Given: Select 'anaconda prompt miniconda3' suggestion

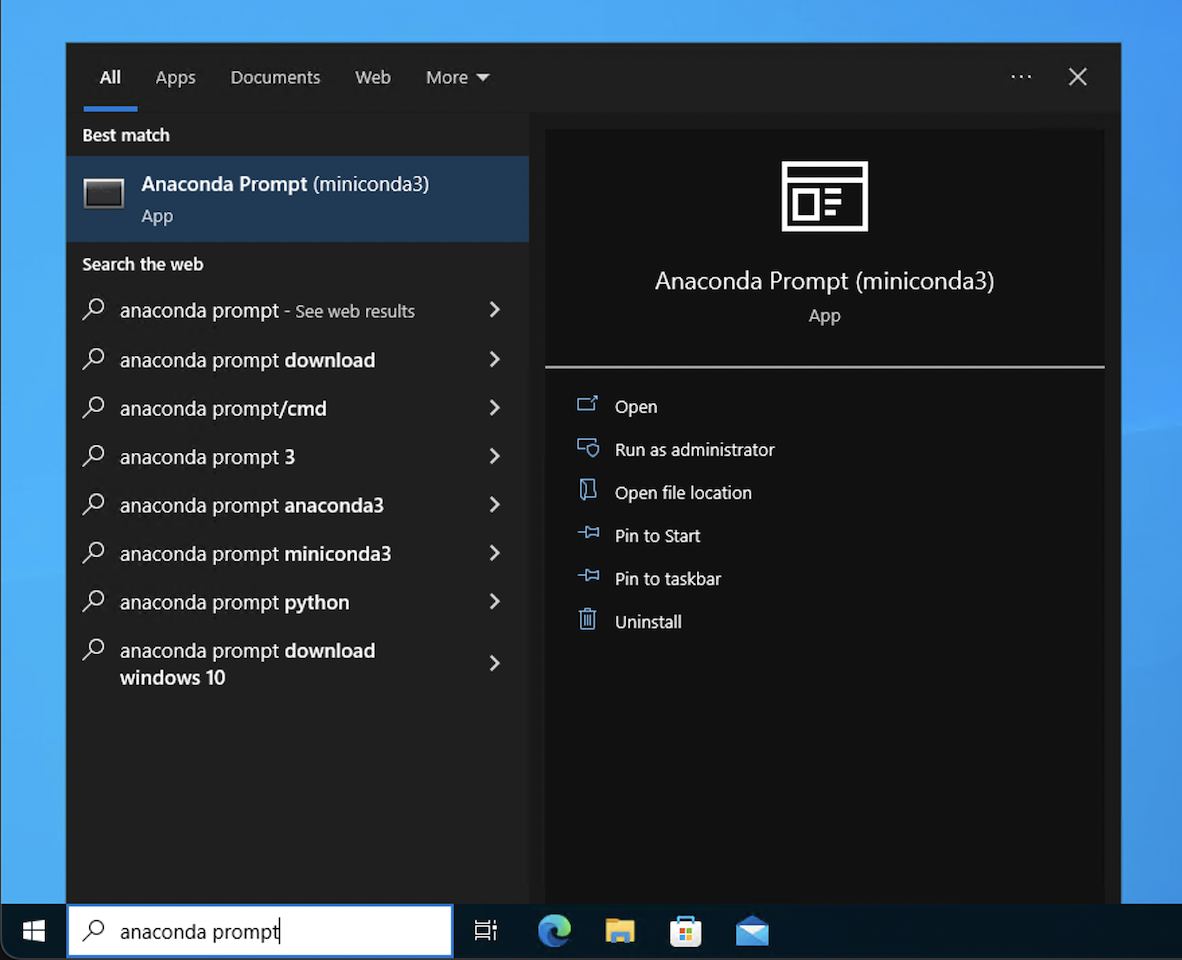Looking at the screenshot, I should tap(256, 554).
